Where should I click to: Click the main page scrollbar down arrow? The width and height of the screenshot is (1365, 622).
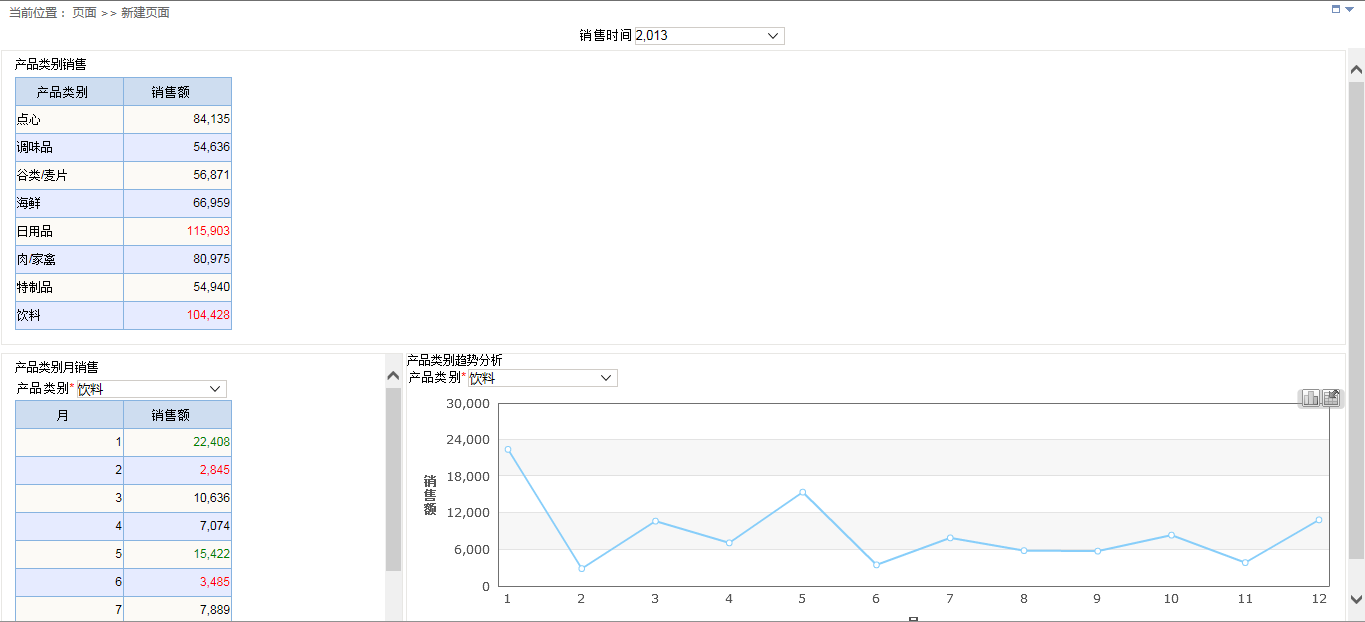1356,600
